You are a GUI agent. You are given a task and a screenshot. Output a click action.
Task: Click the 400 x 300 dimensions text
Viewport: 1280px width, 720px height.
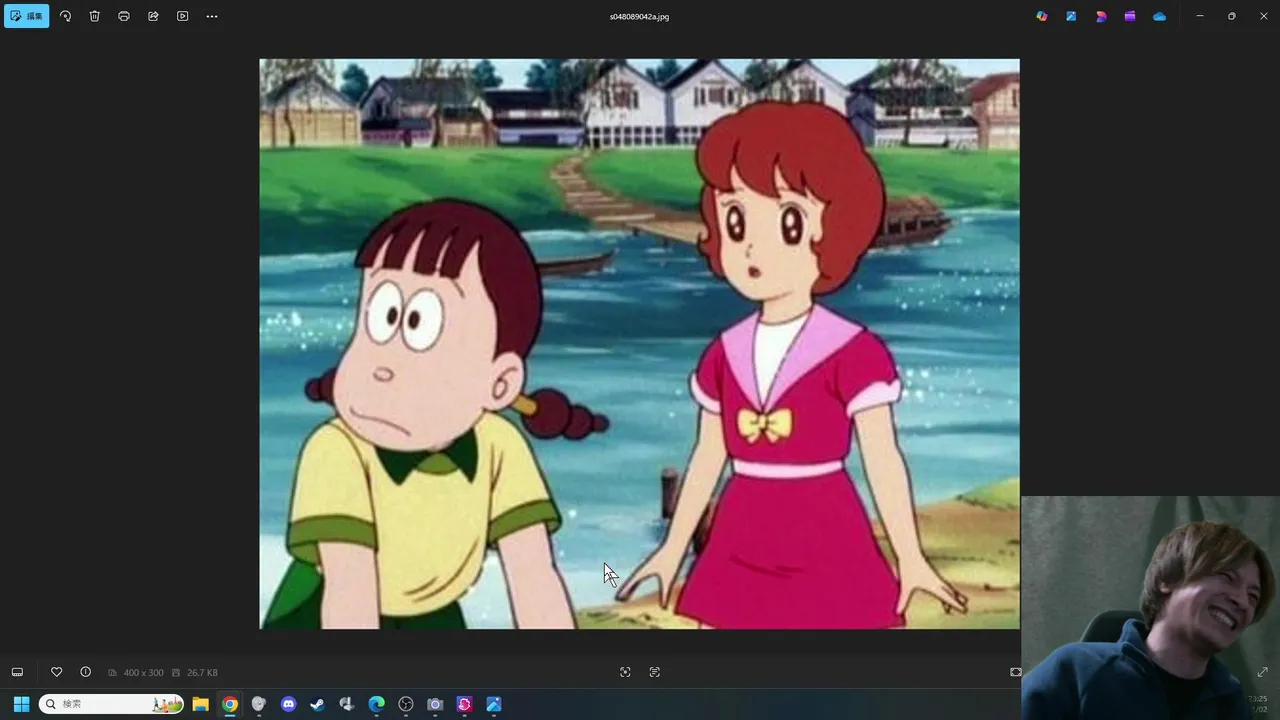143,673
